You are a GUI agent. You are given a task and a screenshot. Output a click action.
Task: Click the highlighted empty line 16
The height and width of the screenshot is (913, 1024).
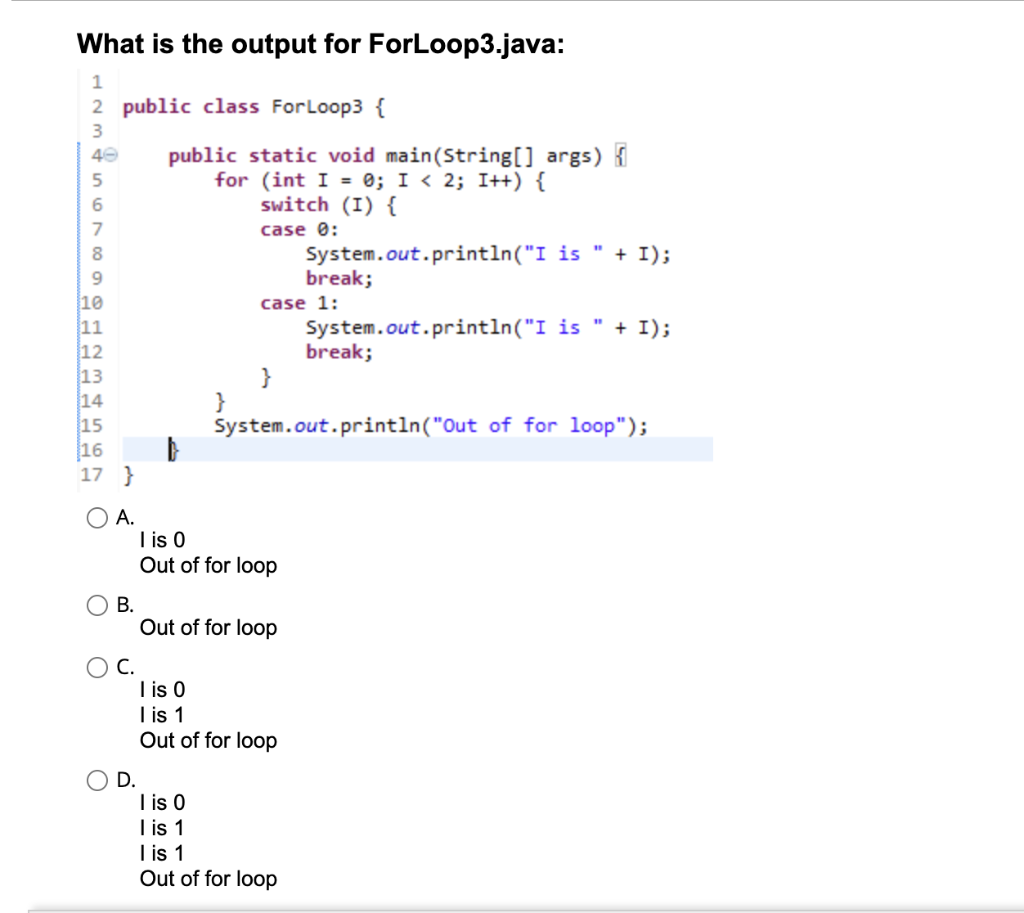(x=400, y=449)
